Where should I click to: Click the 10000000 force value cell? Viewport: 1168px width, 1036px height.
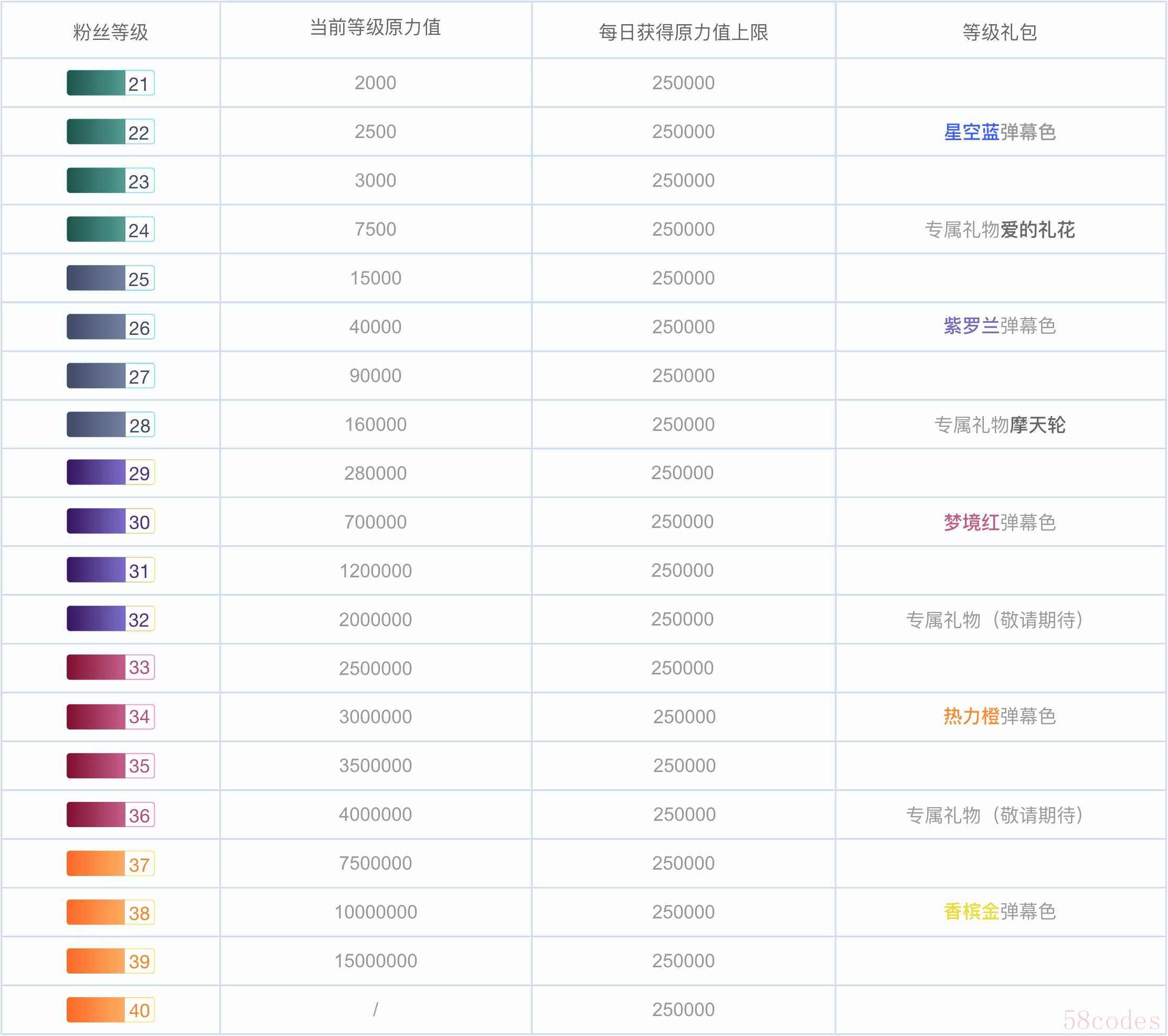click(376, 912)
